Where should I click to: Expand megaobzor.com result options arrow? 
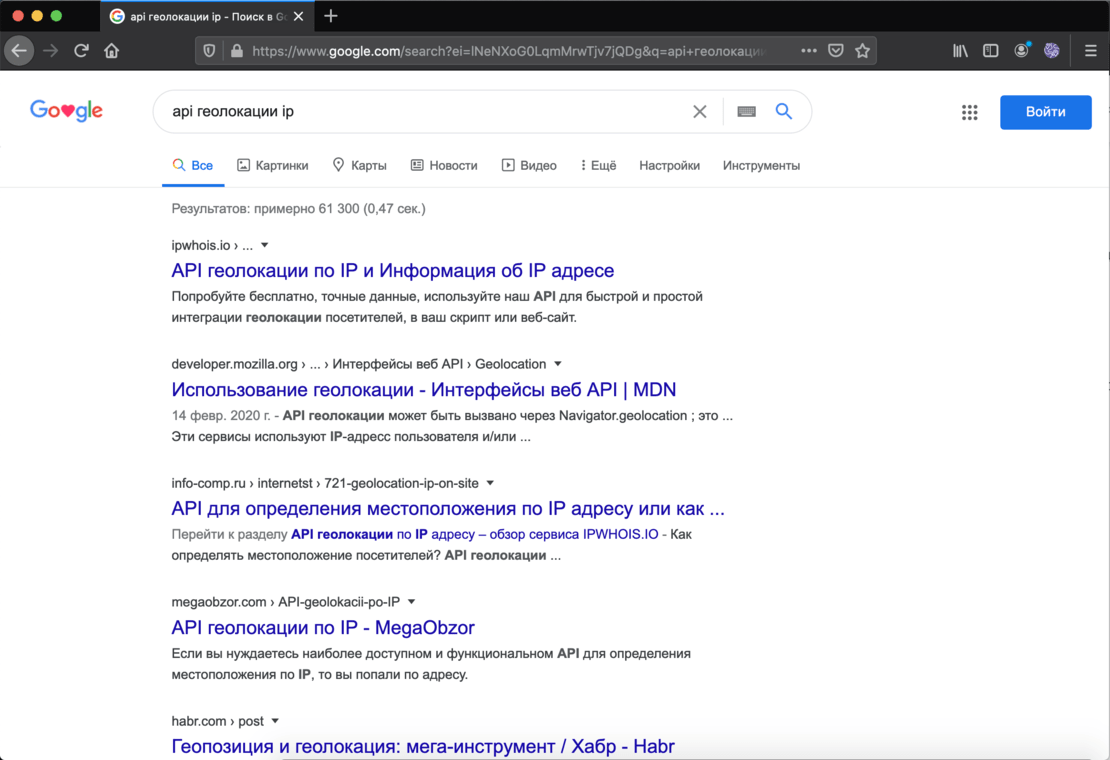pyautogui.click(x=411, y=601)
